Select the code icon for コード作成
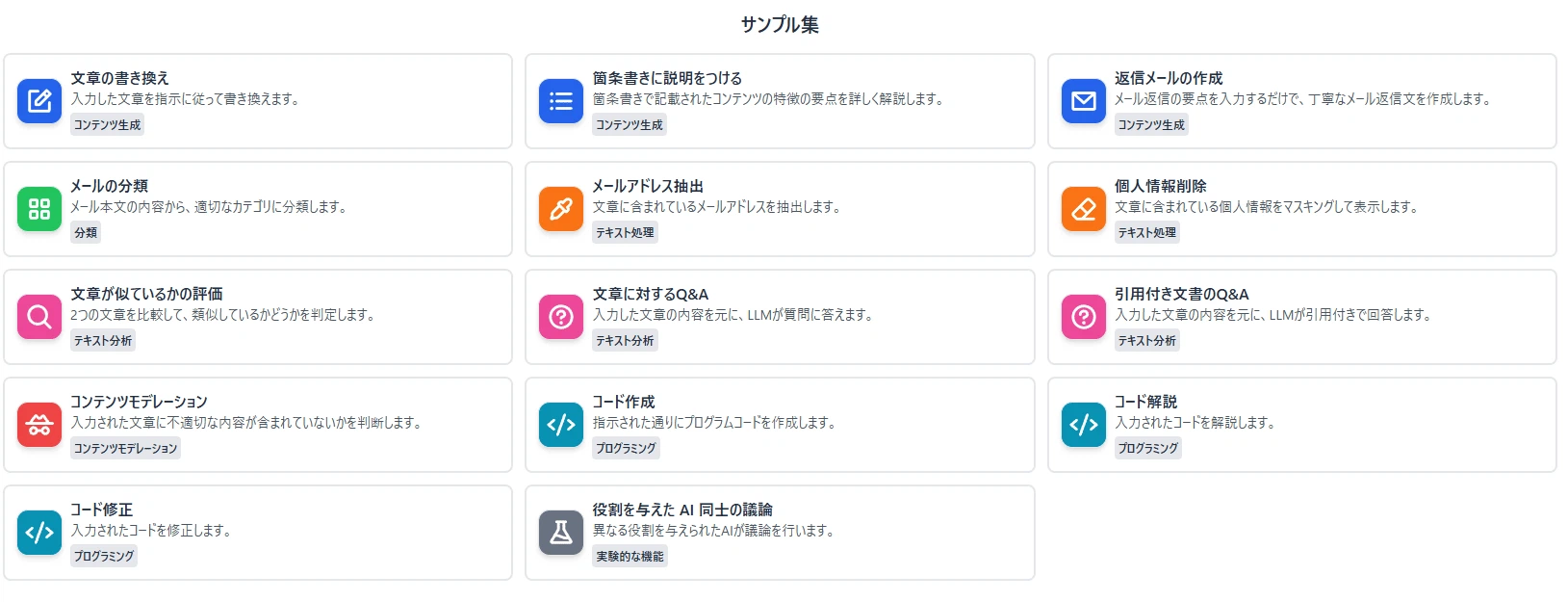 click(560, 424)
